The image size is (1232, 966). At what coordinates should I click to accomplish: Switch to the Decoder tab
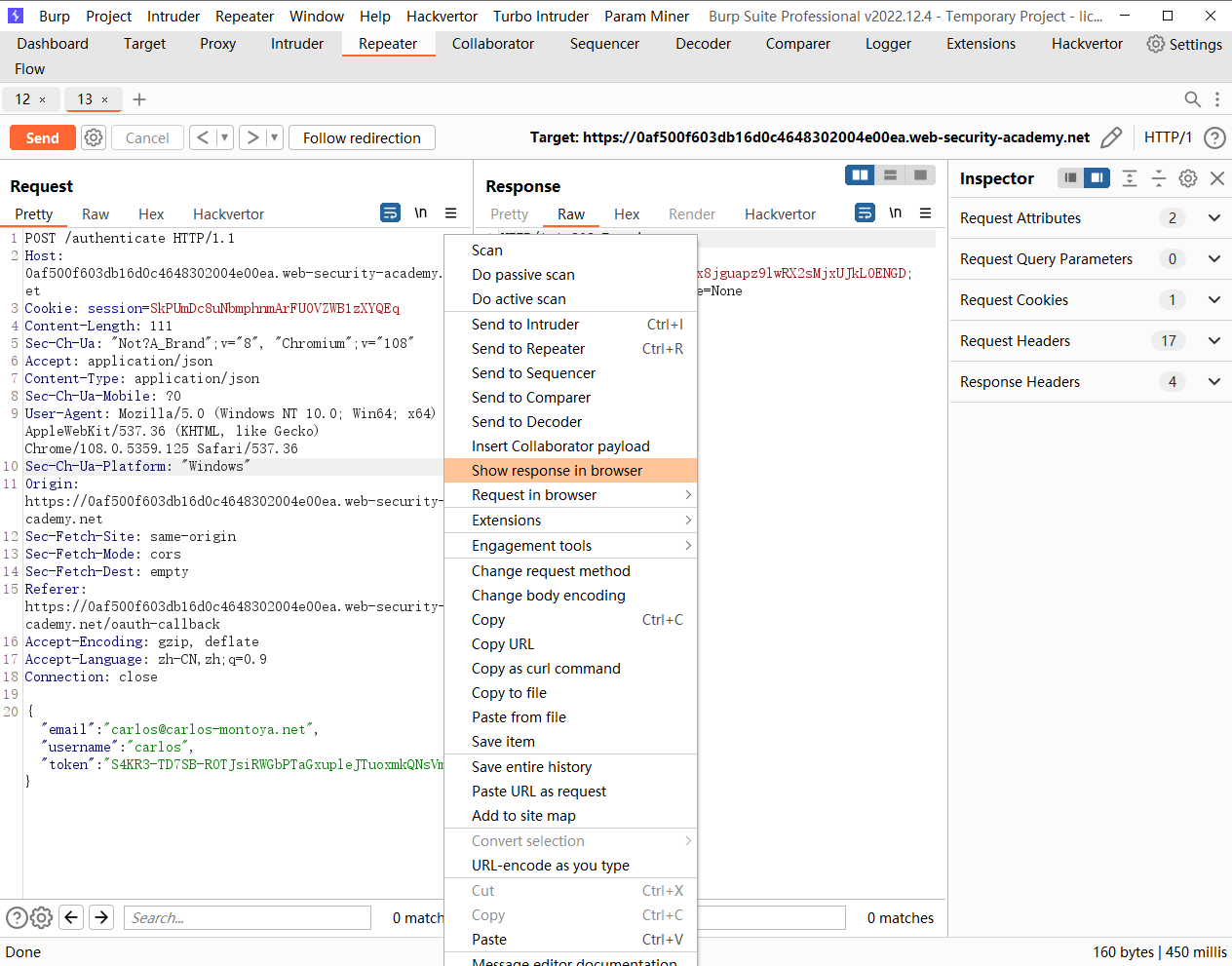coord(703,43)
